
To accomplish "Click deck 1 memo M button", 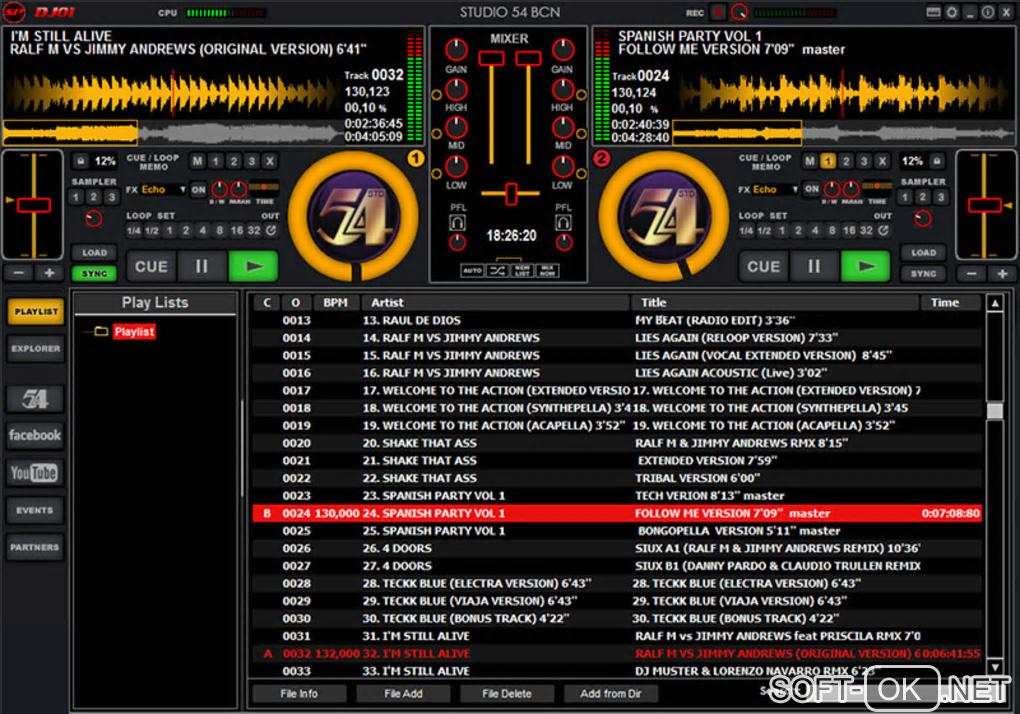I will 198,161.
